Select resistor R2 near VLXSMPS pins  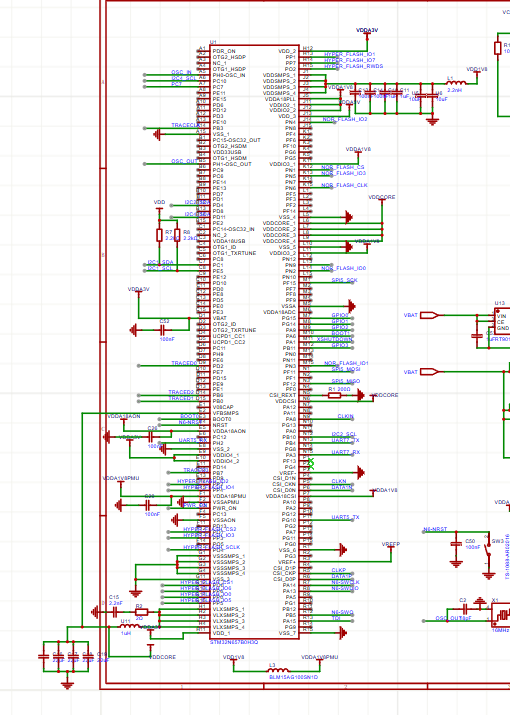click(x=141, y=612)
